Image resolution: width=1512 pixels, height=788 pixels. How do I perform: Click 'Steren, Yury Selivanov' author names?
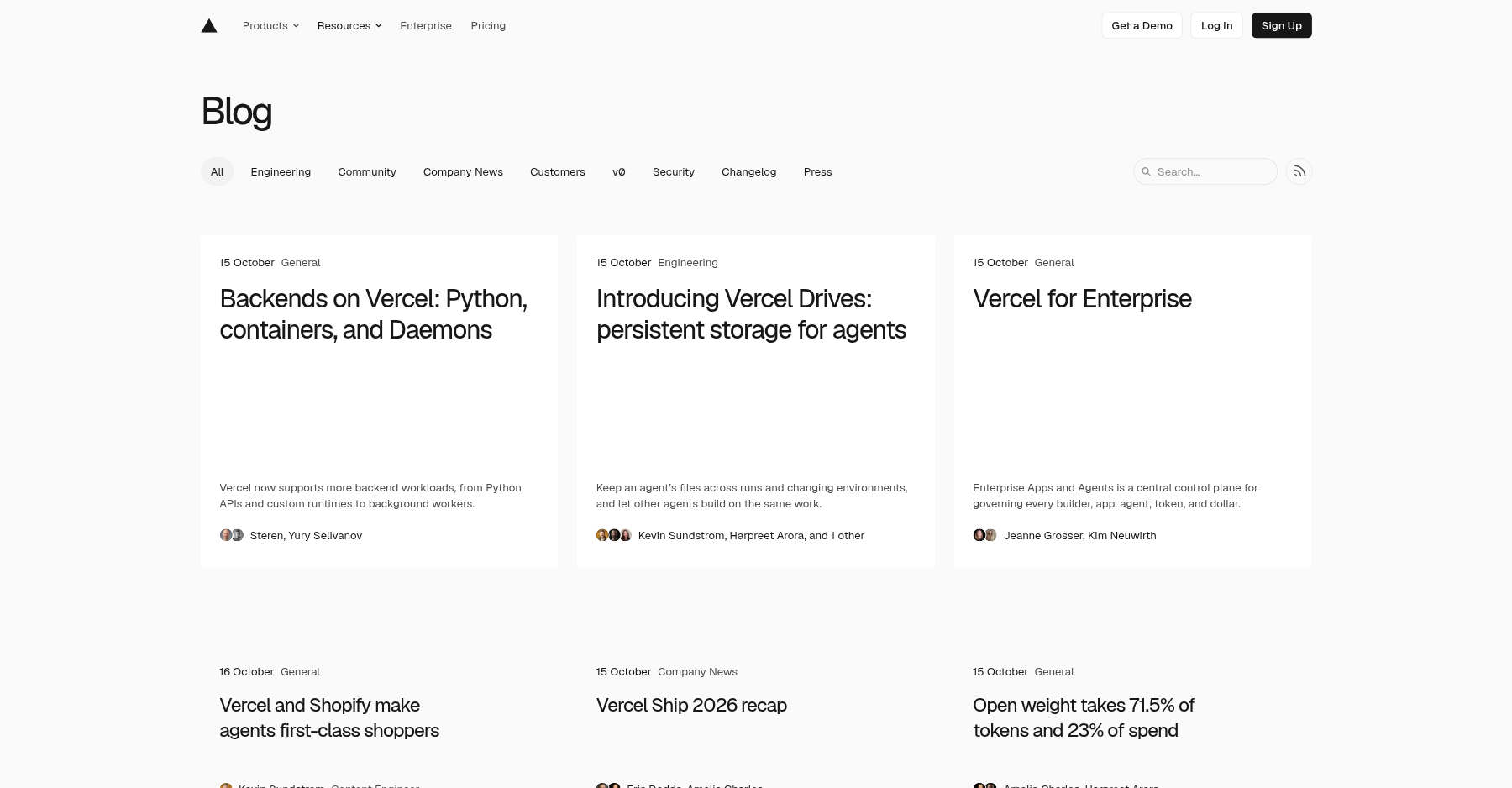tap(306, 535)
